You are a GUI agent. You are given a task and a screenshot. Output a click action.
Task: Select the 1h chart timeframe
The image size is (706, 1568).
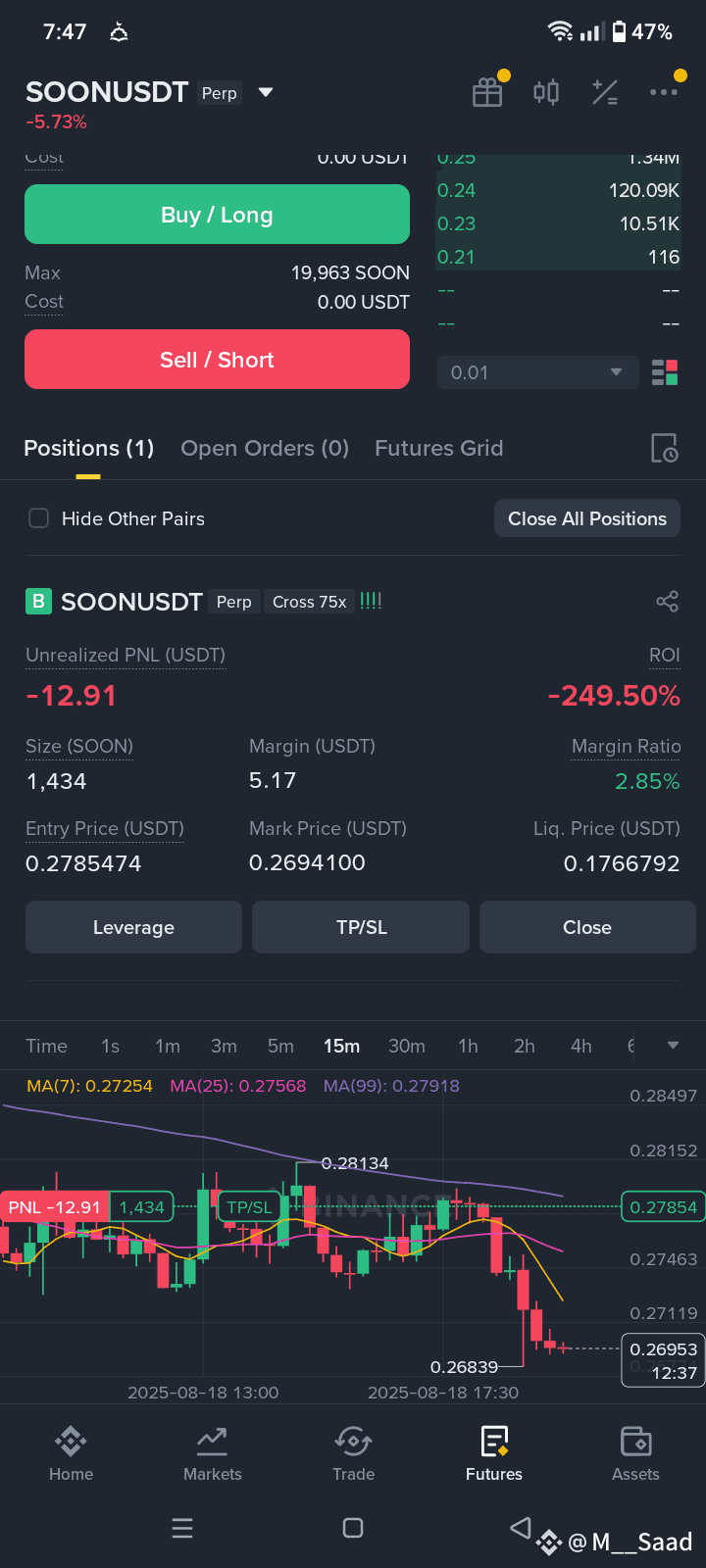pos(468,1046)
